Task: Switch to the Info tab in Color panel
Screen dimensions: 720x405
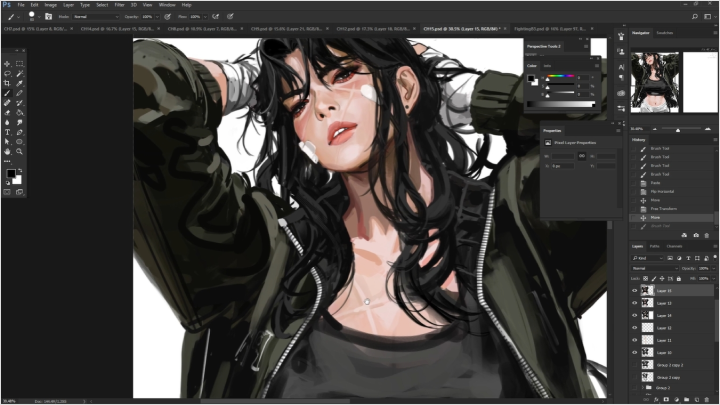Action: coord(547,66)
